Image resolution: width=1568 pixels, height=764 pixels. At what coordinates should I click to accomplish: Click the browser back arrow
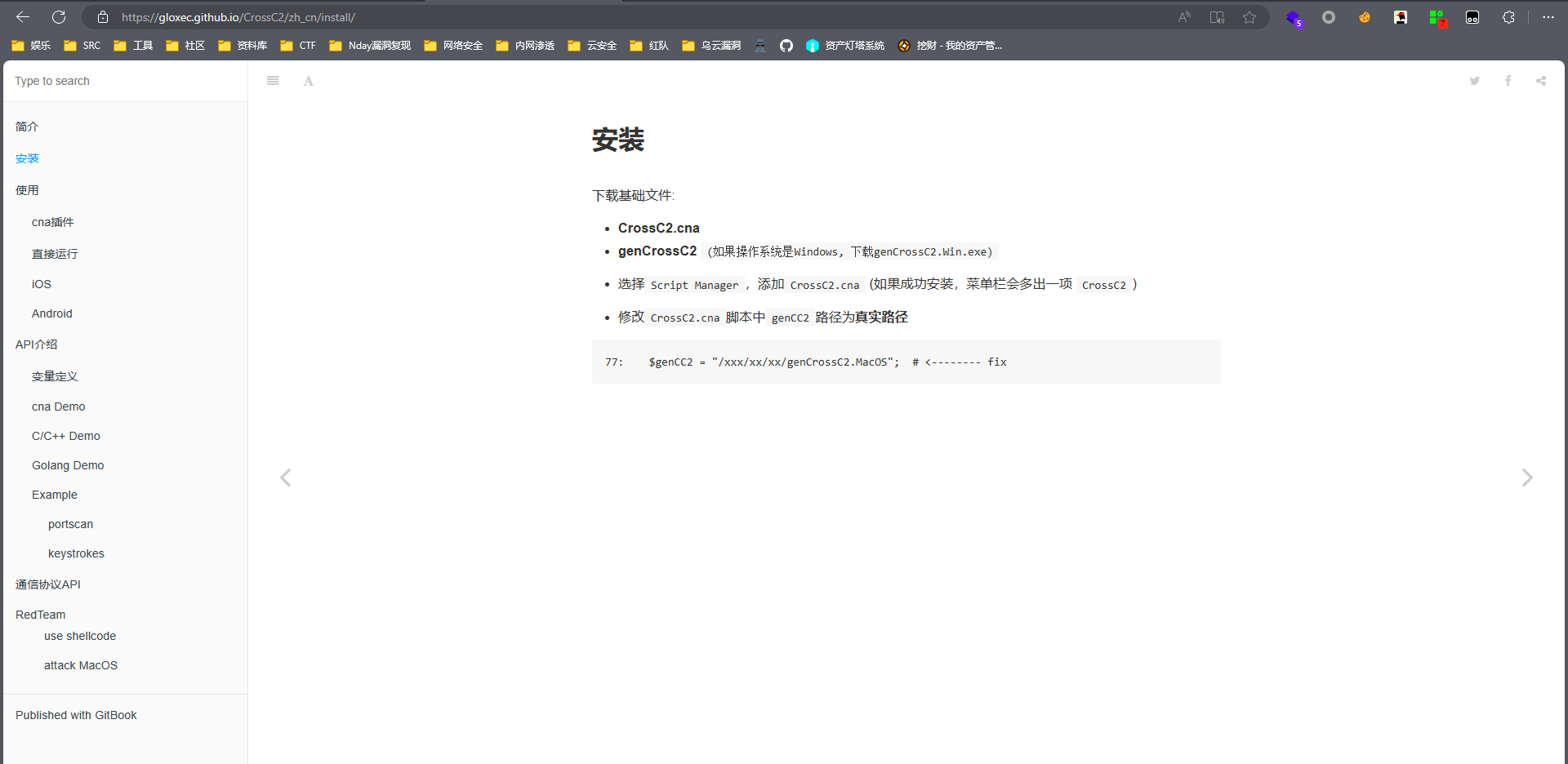[x=23, y=17]
